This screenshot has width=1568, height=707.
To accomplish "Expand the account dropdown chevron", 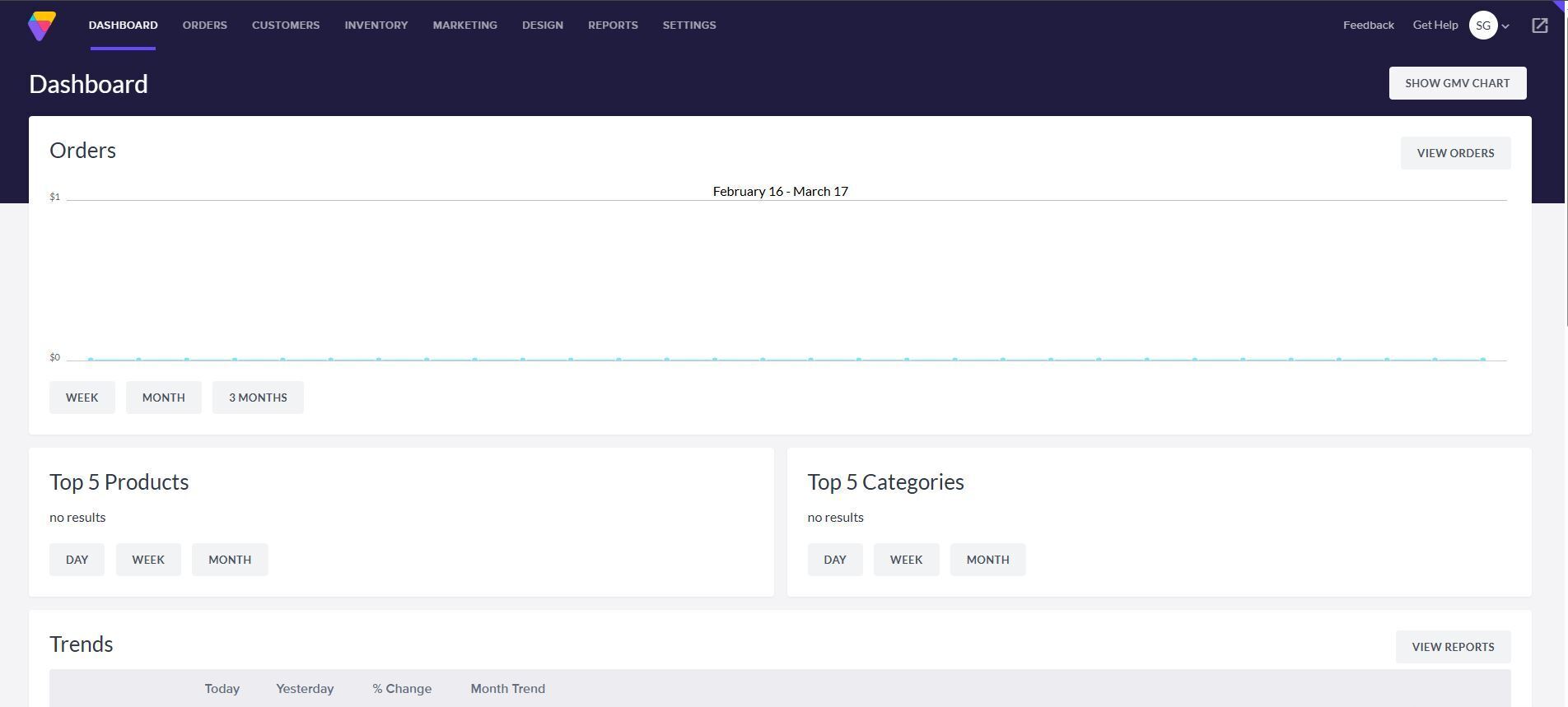I will click(x=1505, y=26).
